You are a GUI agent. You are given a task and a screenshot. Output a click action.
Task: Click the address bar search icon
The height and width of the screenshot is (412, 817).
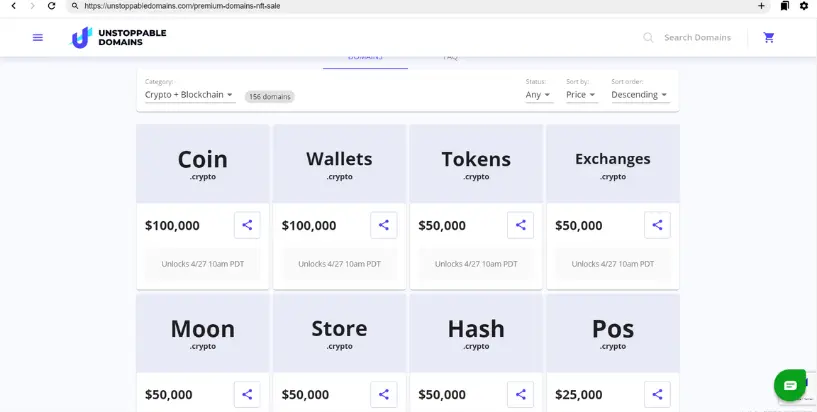click(75, 6)
